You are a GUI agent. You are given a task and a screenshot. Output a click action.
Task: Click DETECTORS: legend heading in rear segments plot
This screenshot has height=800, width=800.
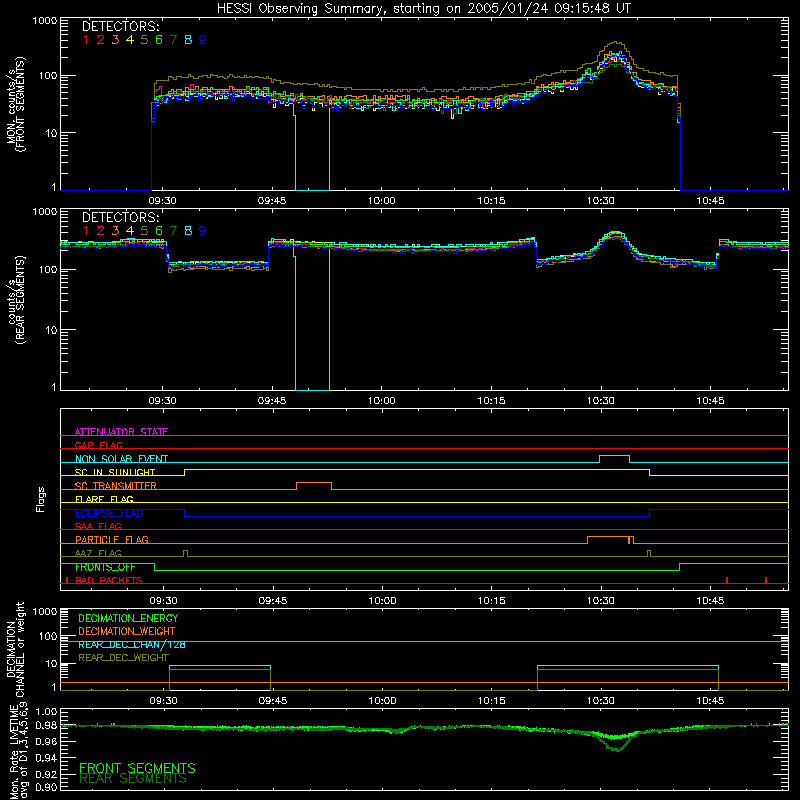(x=120, y=217)
